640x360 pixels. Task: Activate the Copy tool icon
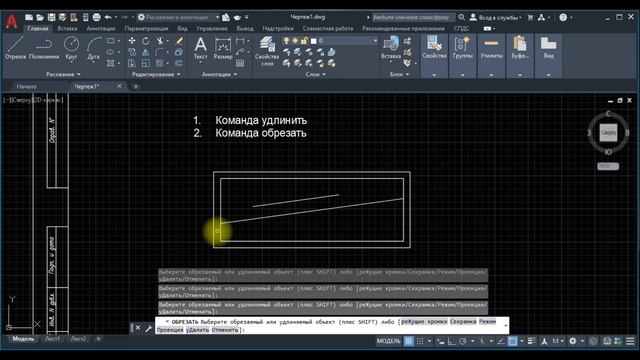click(x=132, y=52)
